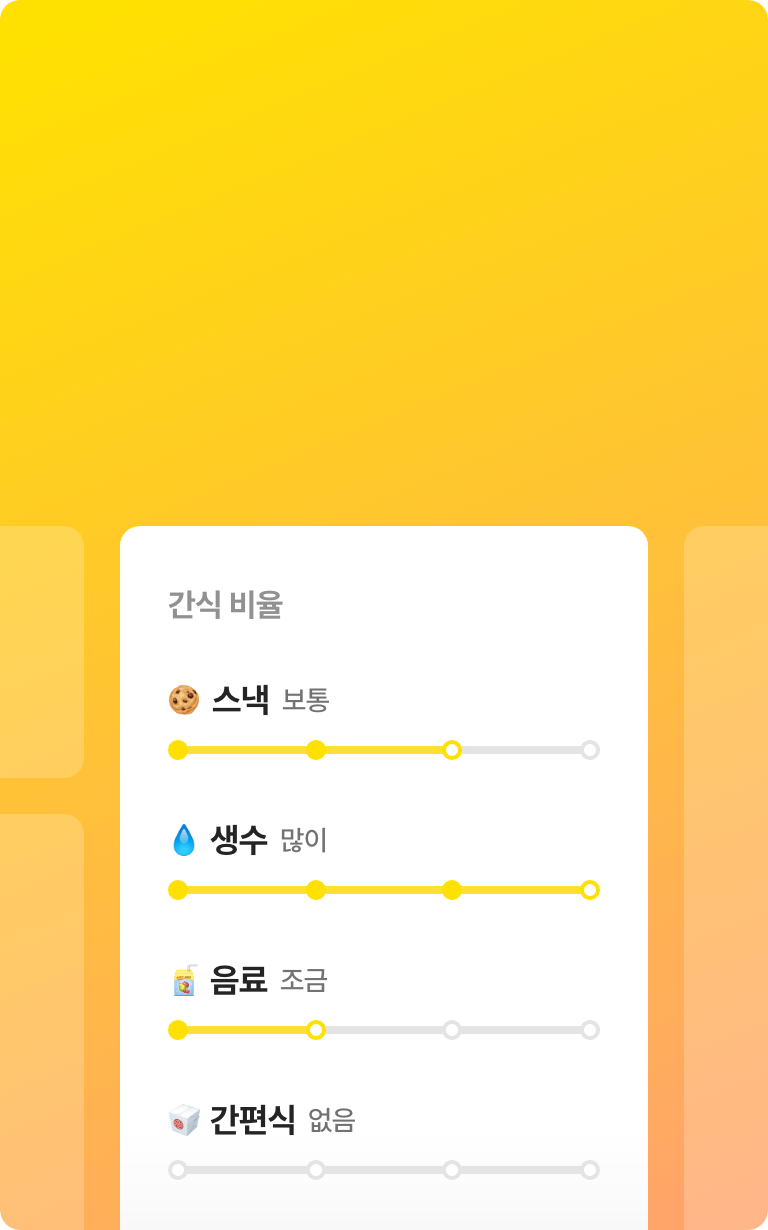
Task: Open the translucent card on the right edge
Action: pos(726,878)
